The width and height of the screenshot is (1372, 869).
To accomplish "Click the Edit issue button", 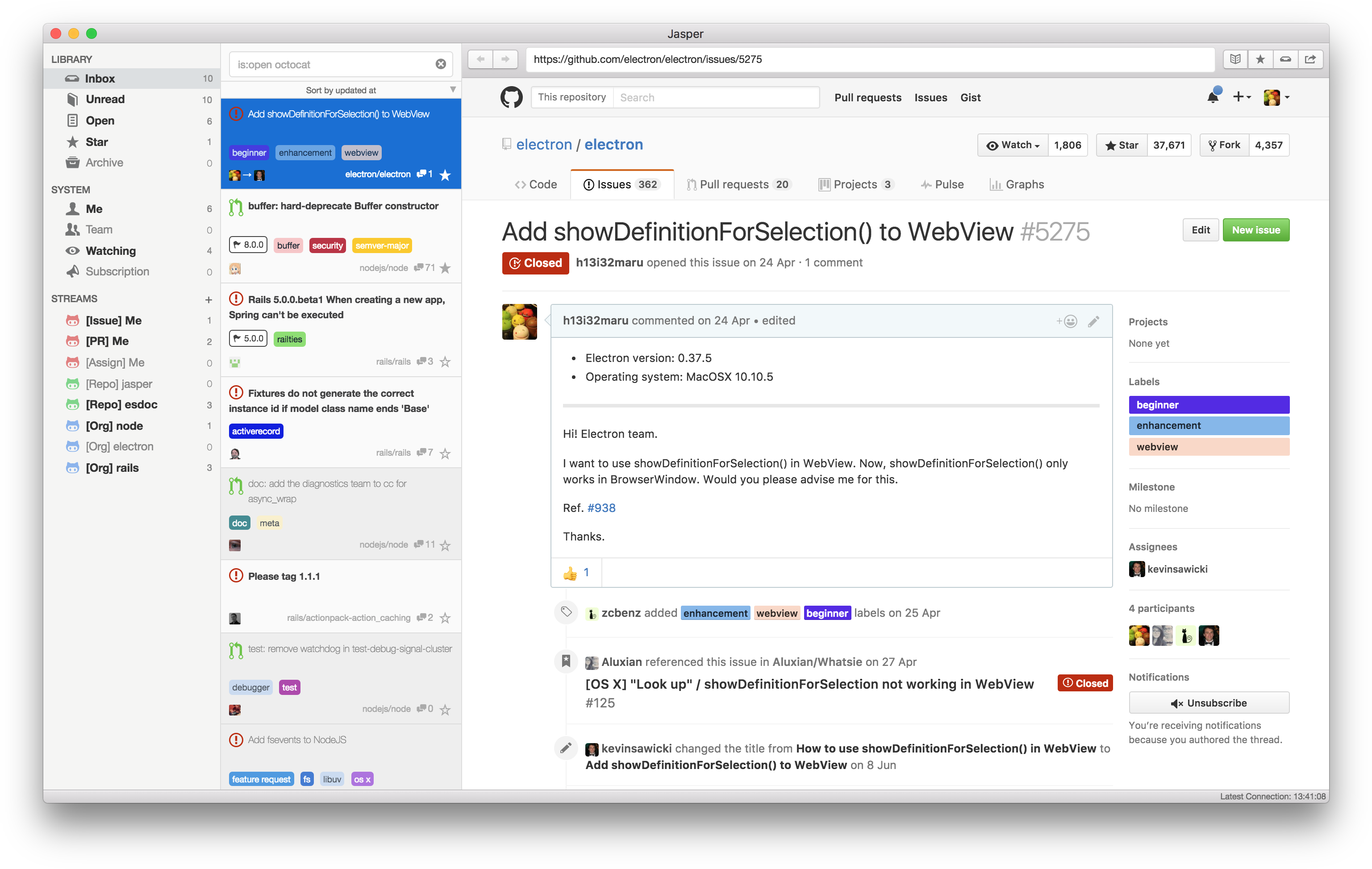I will click(1201, 230).
